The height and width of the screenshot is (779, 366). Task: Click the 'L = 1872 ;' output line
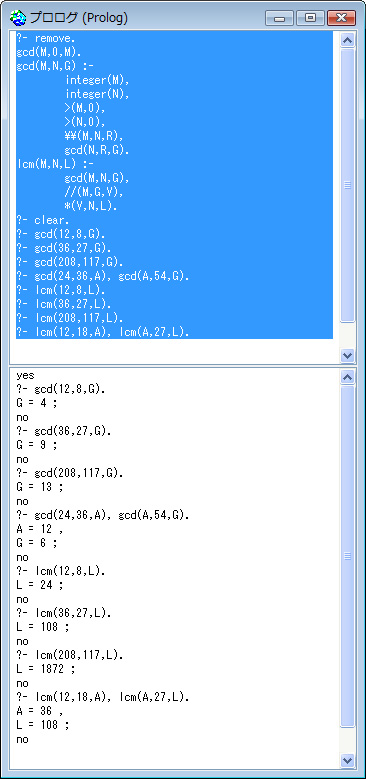click(x=46, y=669)
